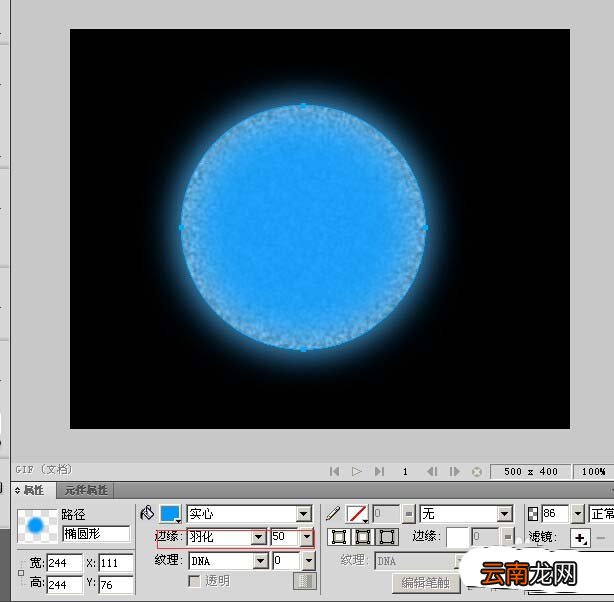
Task: Go to the first frame
Action: coord(334,471)
